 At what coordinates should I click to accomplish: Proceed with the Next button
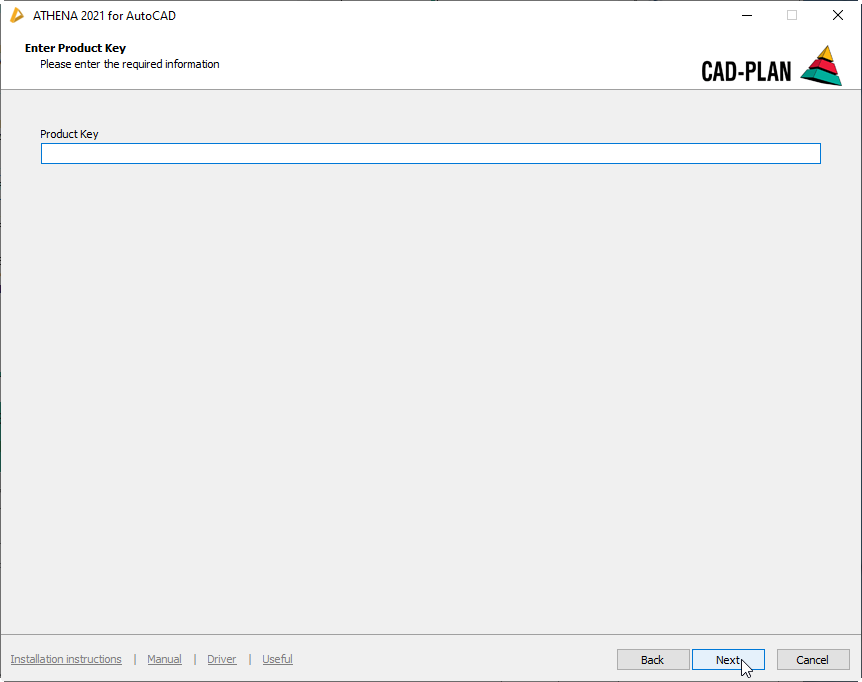point(728,660)
